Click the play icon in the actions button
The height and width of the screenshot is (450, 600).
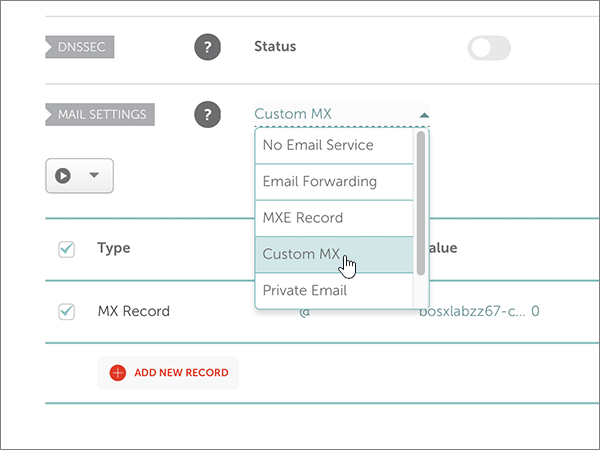[x=63, y=175]
